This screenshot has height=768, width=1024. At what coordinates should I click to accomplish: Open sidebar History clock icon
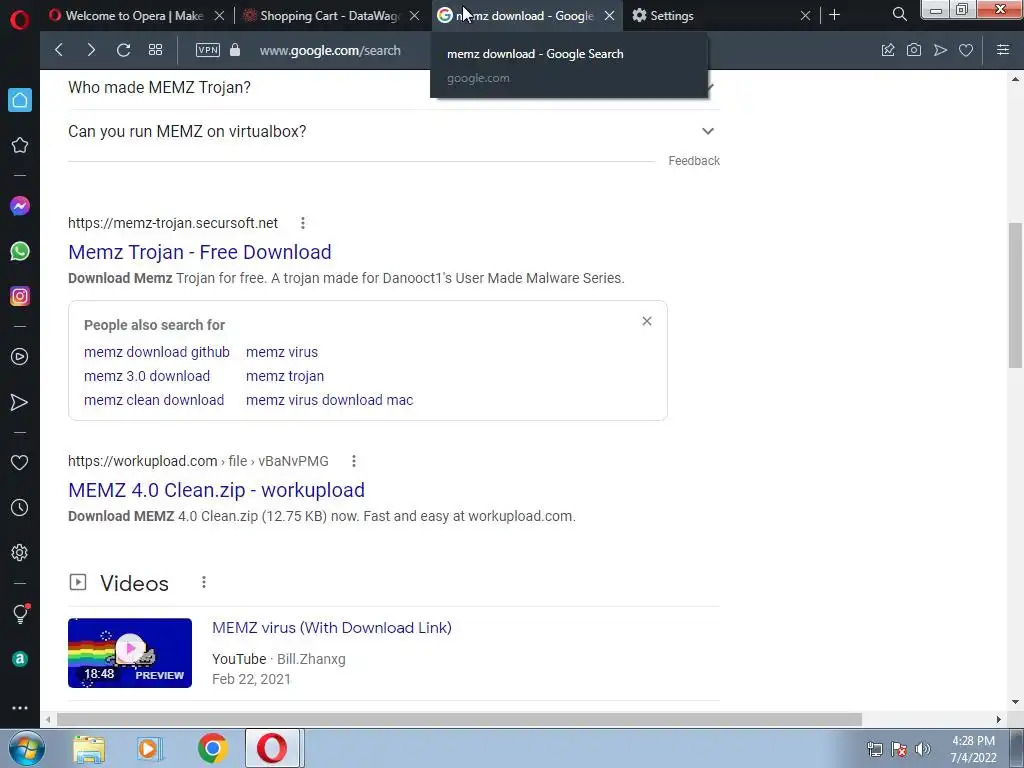pyautogui.click(x=20, y=507)
